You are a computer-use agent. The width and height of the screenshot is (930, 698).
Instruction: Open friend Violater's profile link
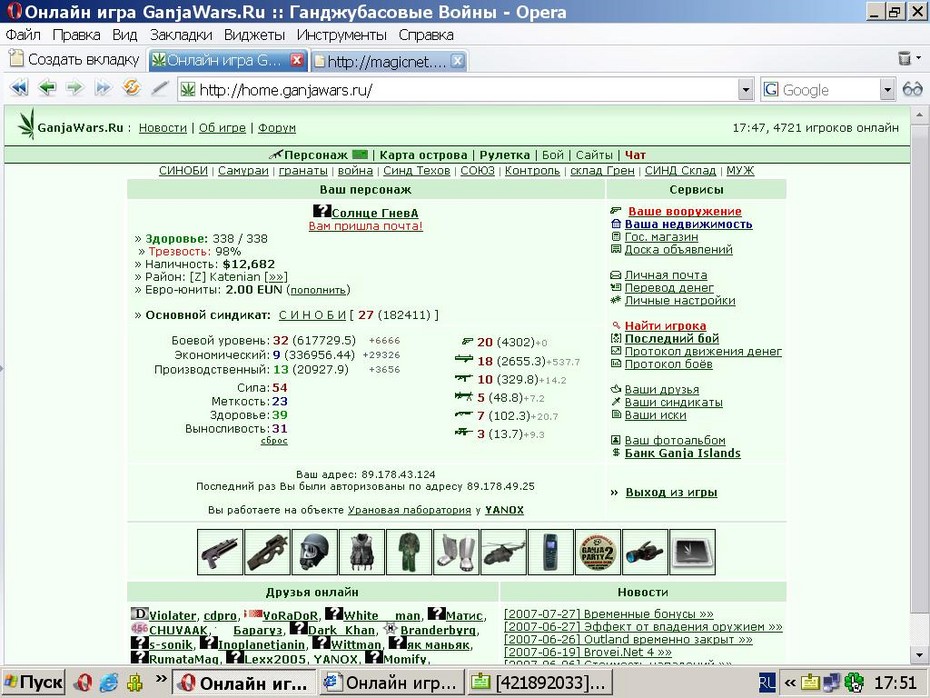coord(173,616)
